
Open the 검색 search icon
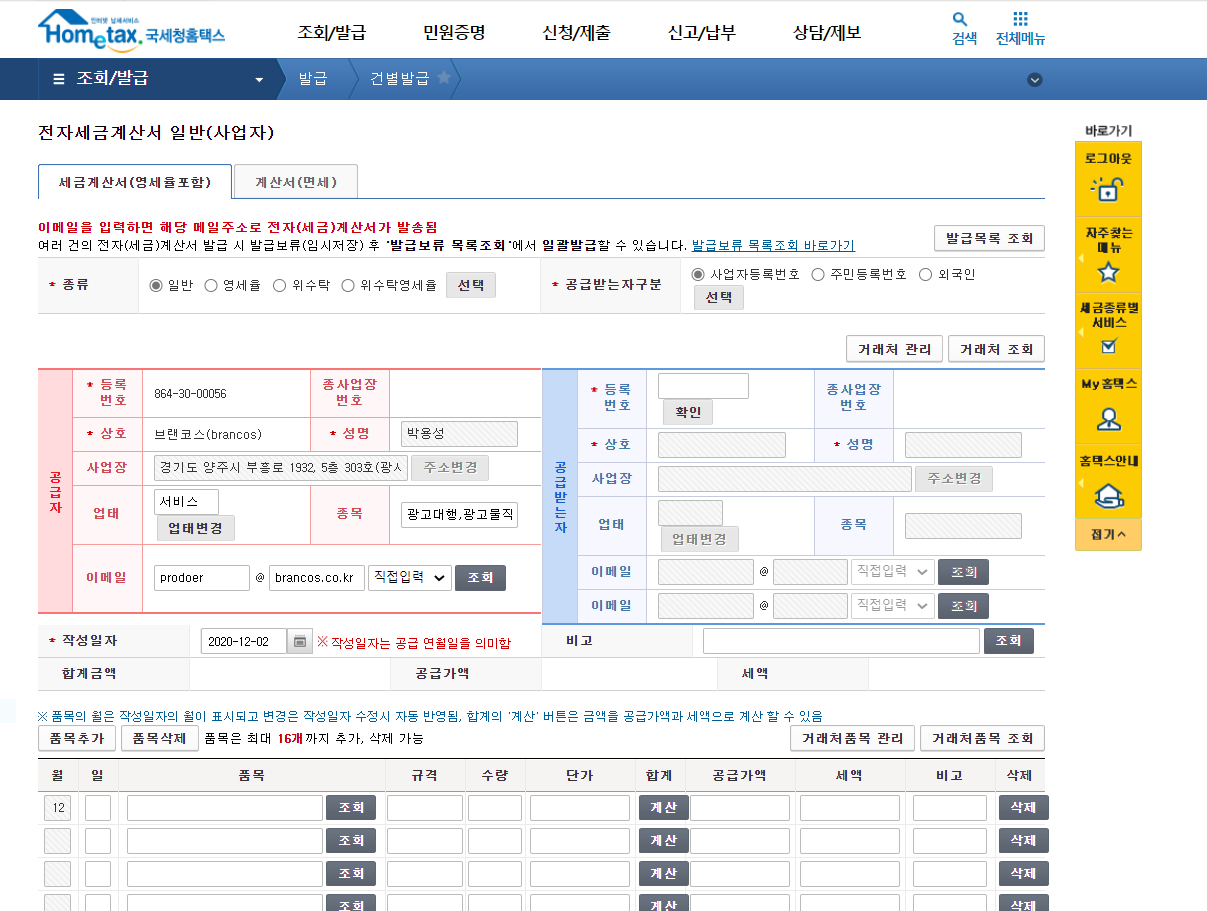coord(959,22)
